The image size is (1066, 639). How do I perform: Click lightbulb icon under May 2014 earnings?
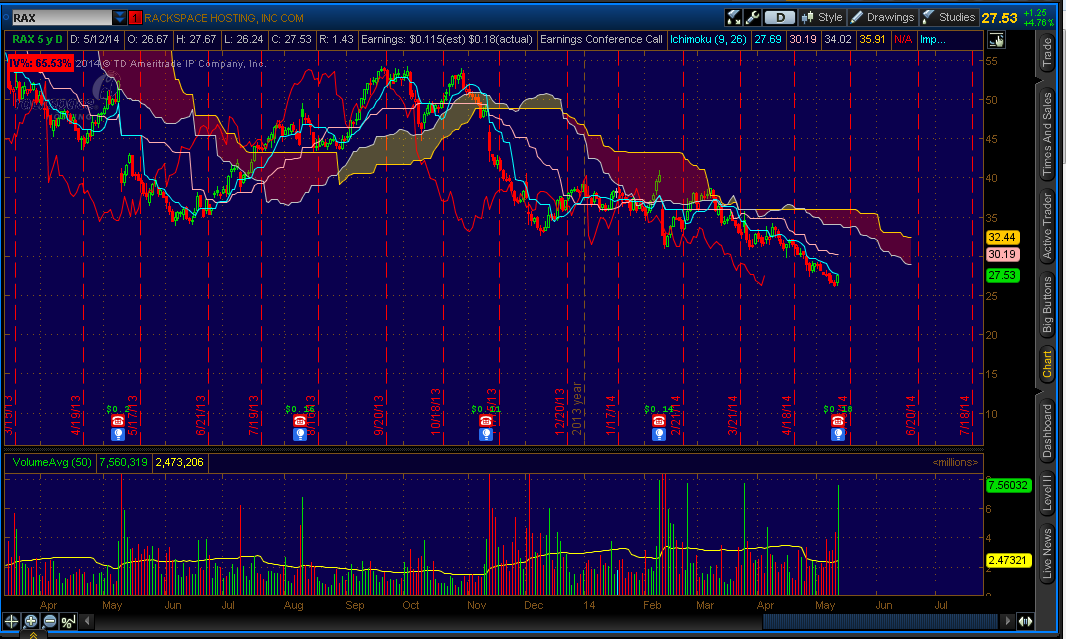[x=838, y=434]
